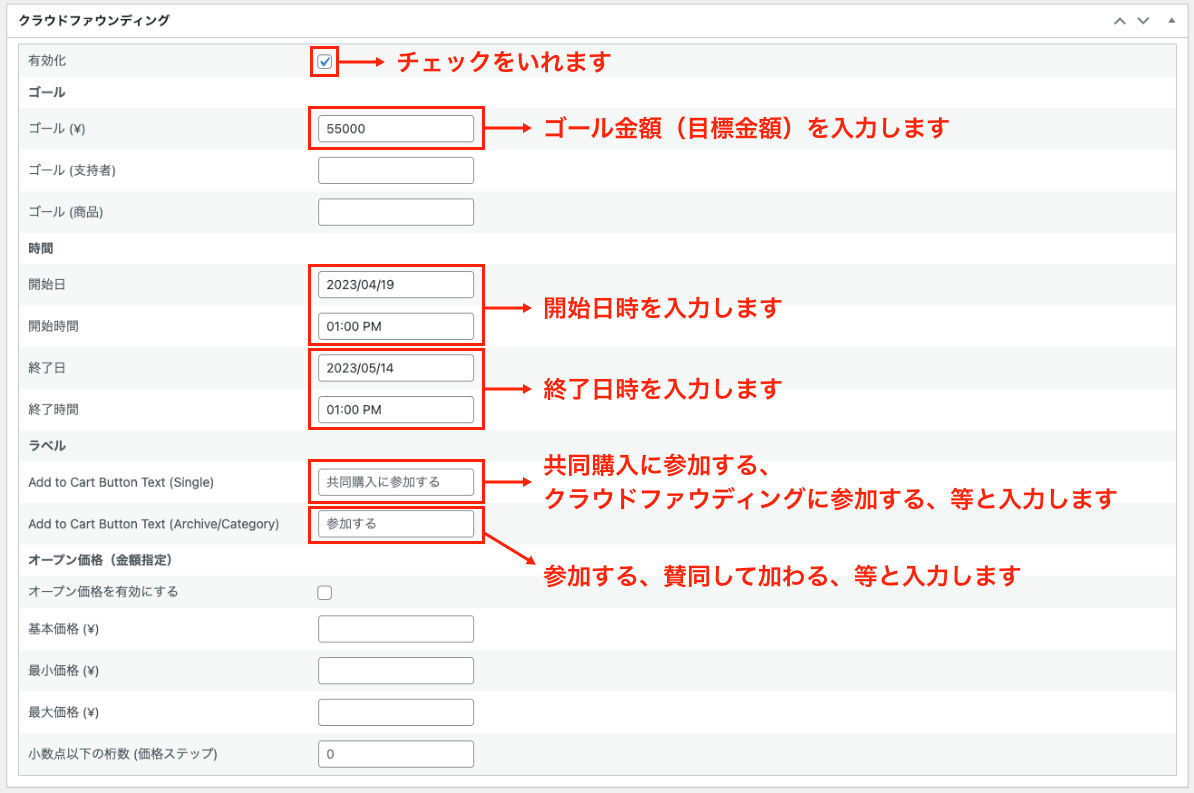Viewport: 1194px width, 793px height.
Task: Click the move panel up arrow
Action: pos(1120,20)
